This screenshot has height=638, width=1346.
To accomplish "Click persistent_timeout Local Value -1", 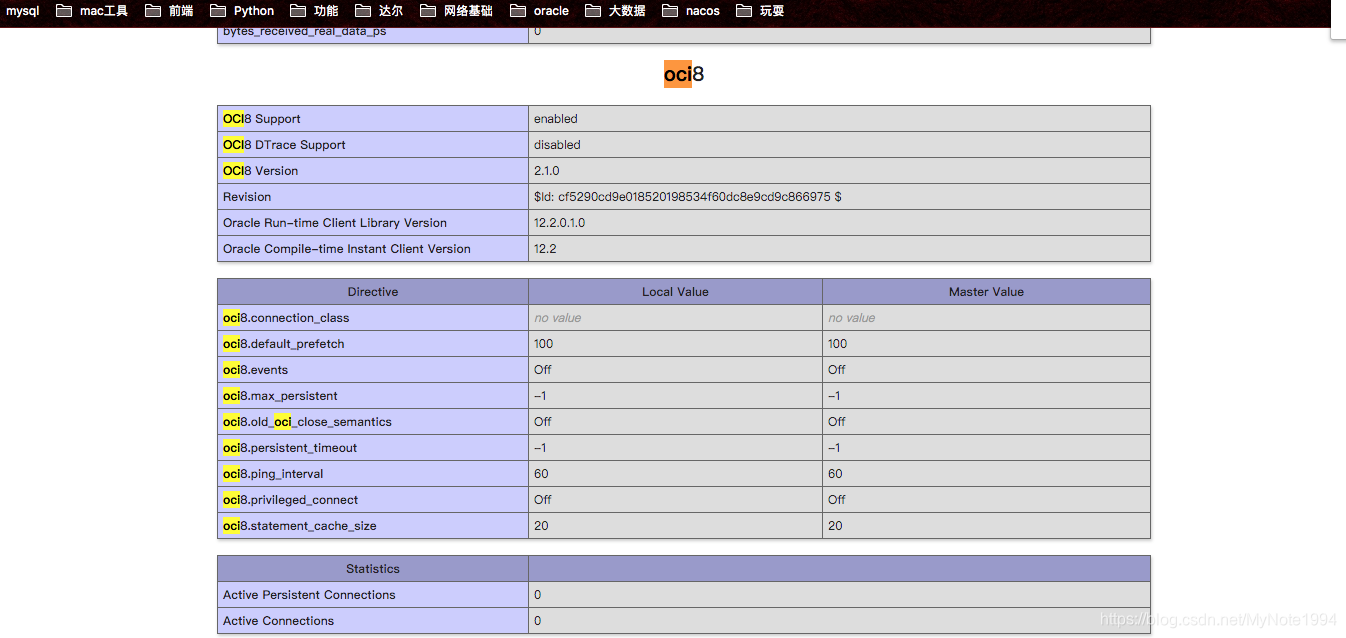I will click(541, 448).
